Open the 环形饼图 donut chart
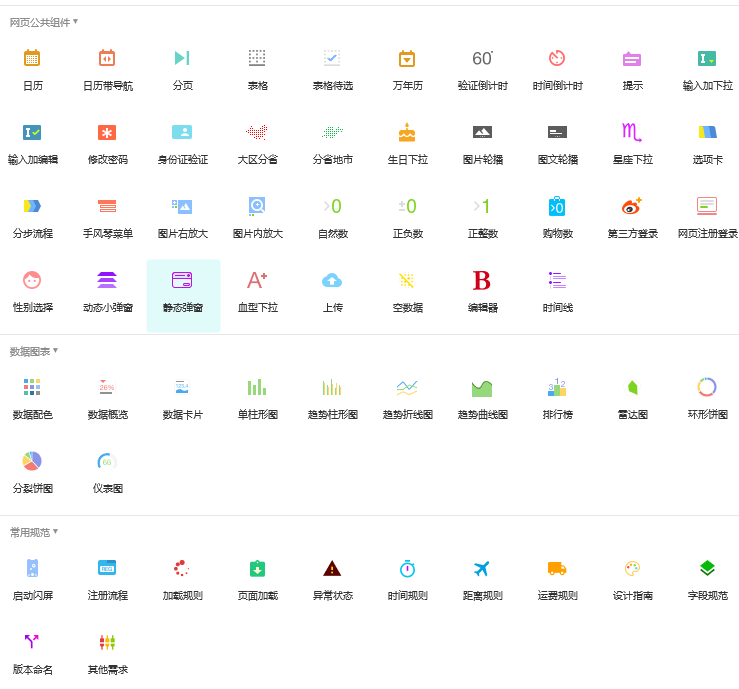 click(x=707, y=387)
